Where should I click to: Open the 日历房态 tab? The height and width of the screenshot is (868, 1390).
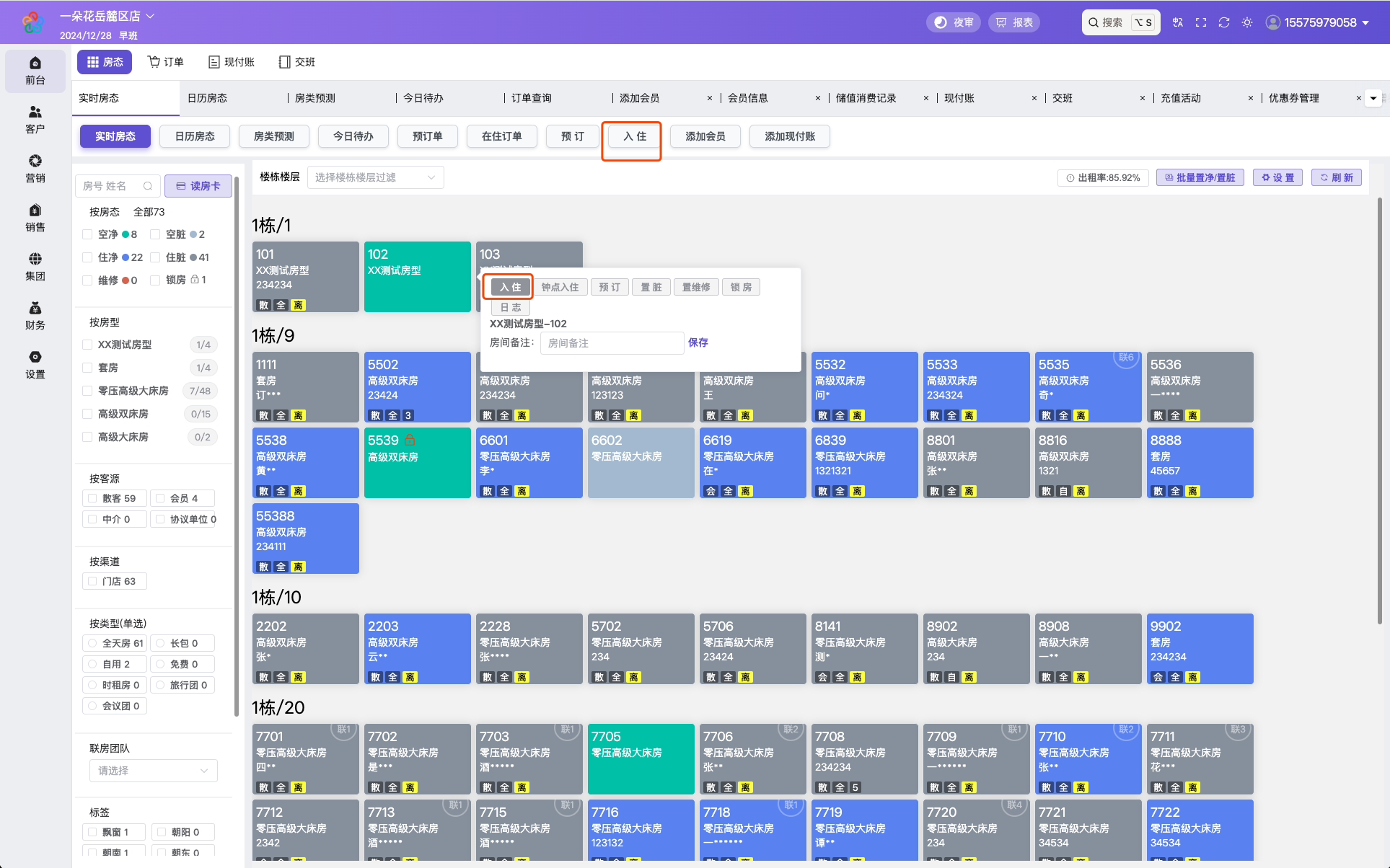point(207,98)
